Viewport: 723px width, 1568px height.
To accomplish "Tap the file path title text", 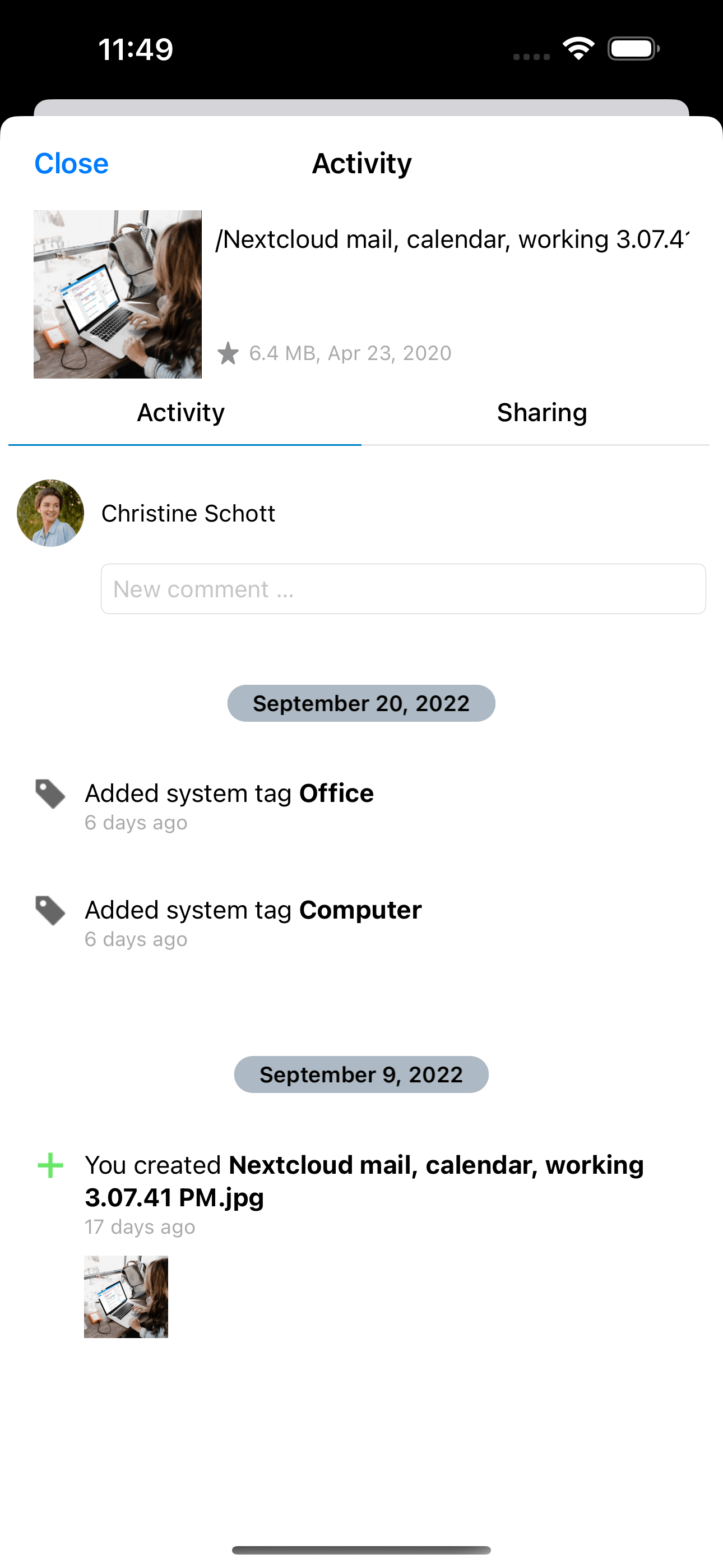I will click(x=453, y=239).
